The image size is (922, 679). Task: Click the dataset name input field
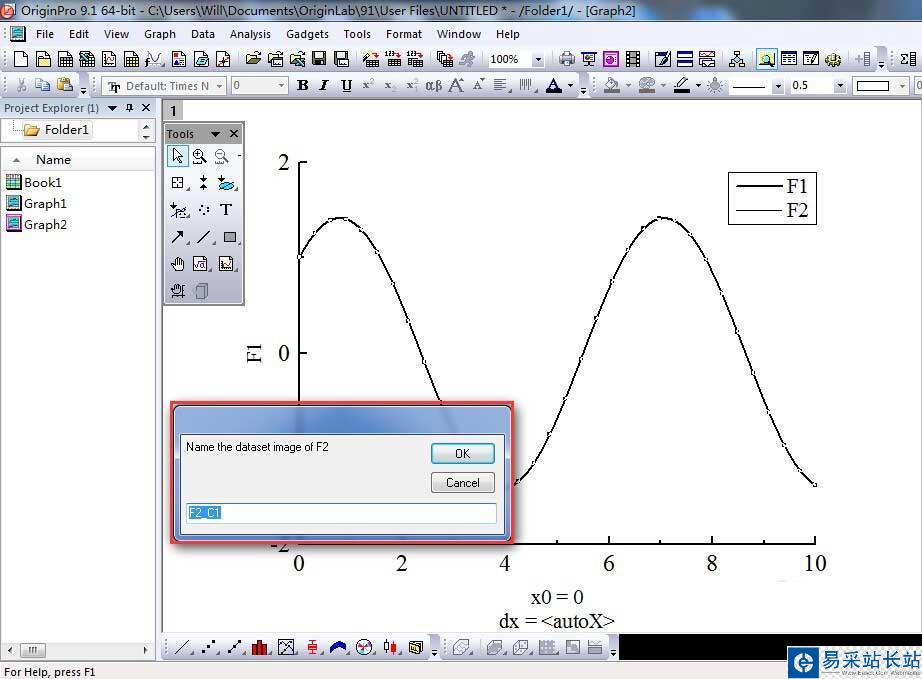click(341, 513)
